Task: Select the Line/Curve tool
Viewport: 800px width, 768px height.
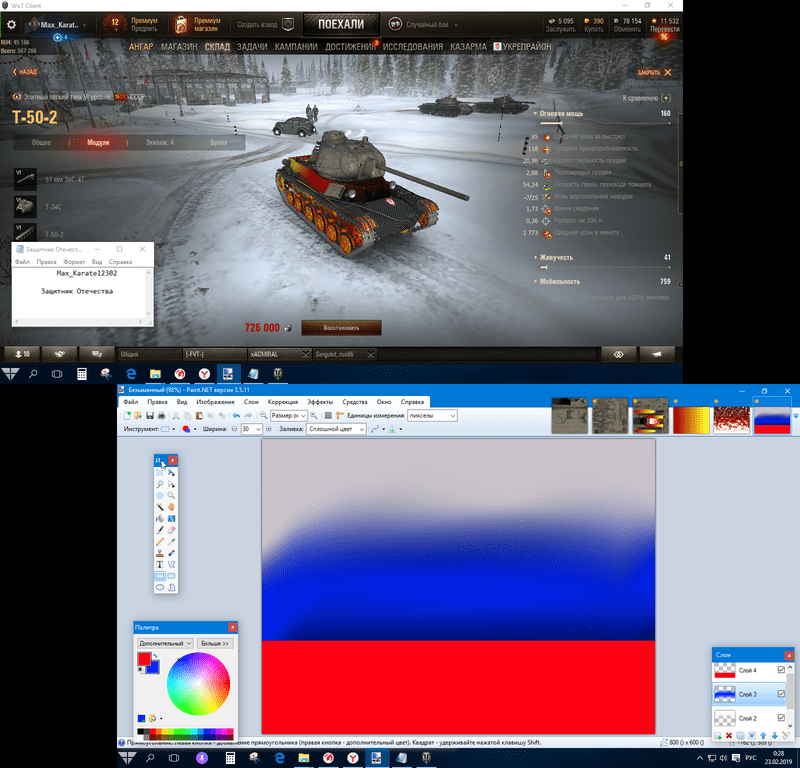Action: pyautogui.click(x=171, y=564)
